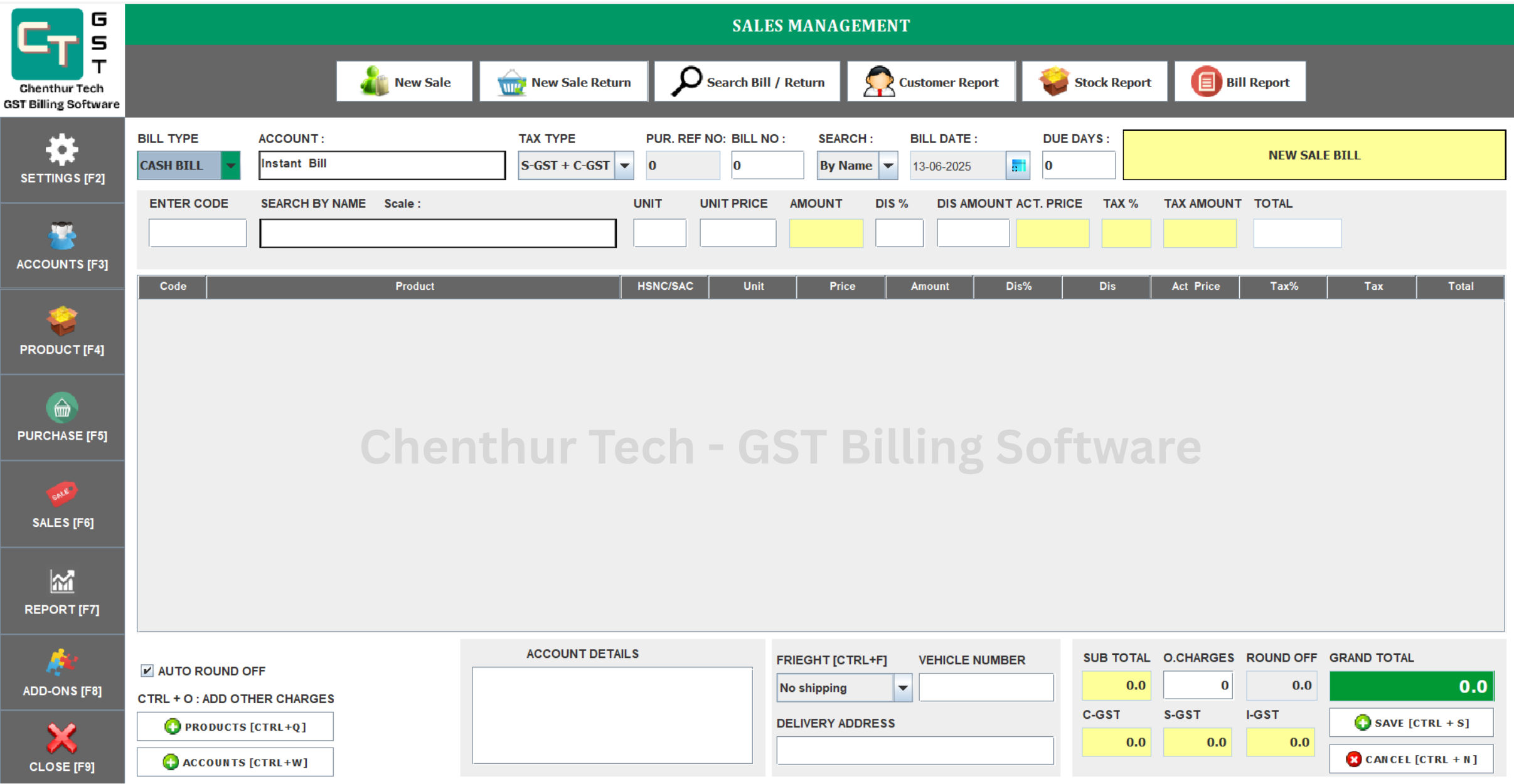Viewport: 1514px width, 784px height.
Task: Click the green Grand Total display
Action: click(x=1412, y=686)
